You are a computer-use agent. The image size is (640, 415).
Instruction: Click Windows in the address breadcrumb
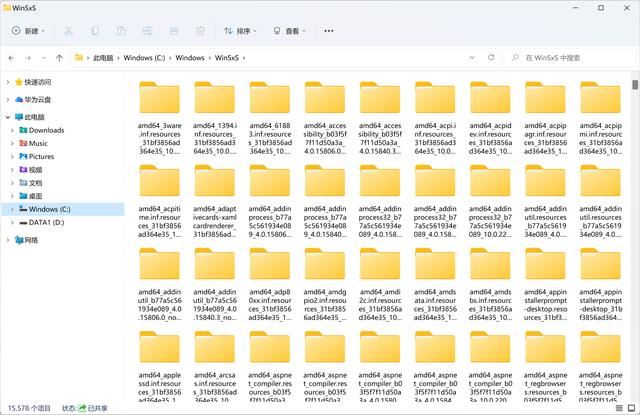pyautogui.click(x=190, y=58)
